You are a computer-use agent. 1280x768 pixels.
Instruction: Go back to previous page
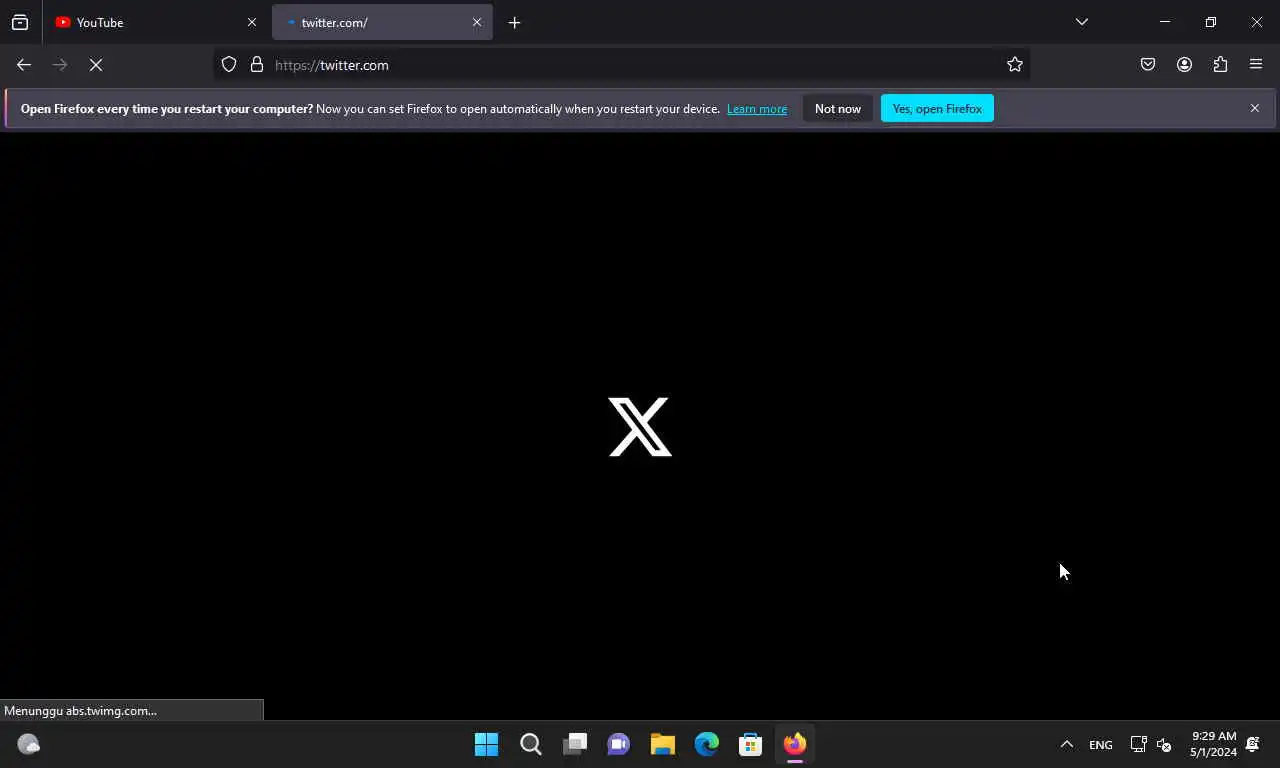(x=24, y=65)
